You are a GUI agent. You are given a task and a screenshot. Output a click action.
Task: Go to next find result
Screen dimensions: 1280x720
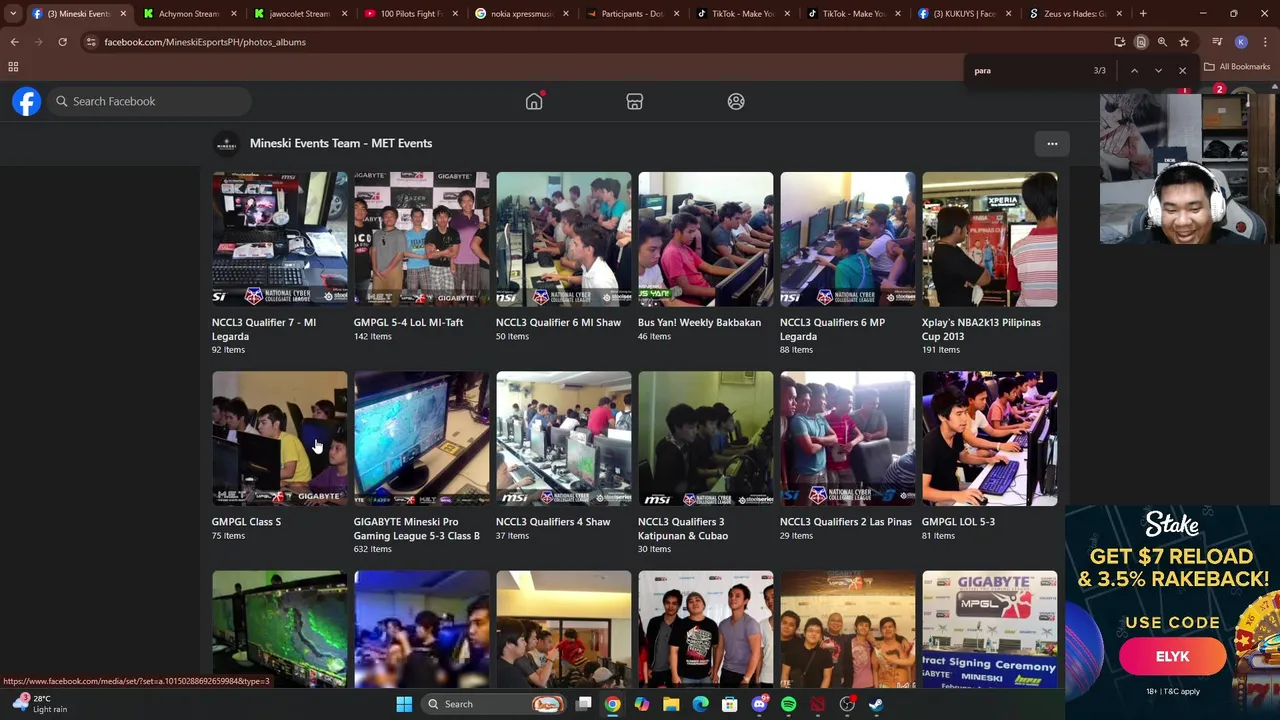pos(1158,71)
